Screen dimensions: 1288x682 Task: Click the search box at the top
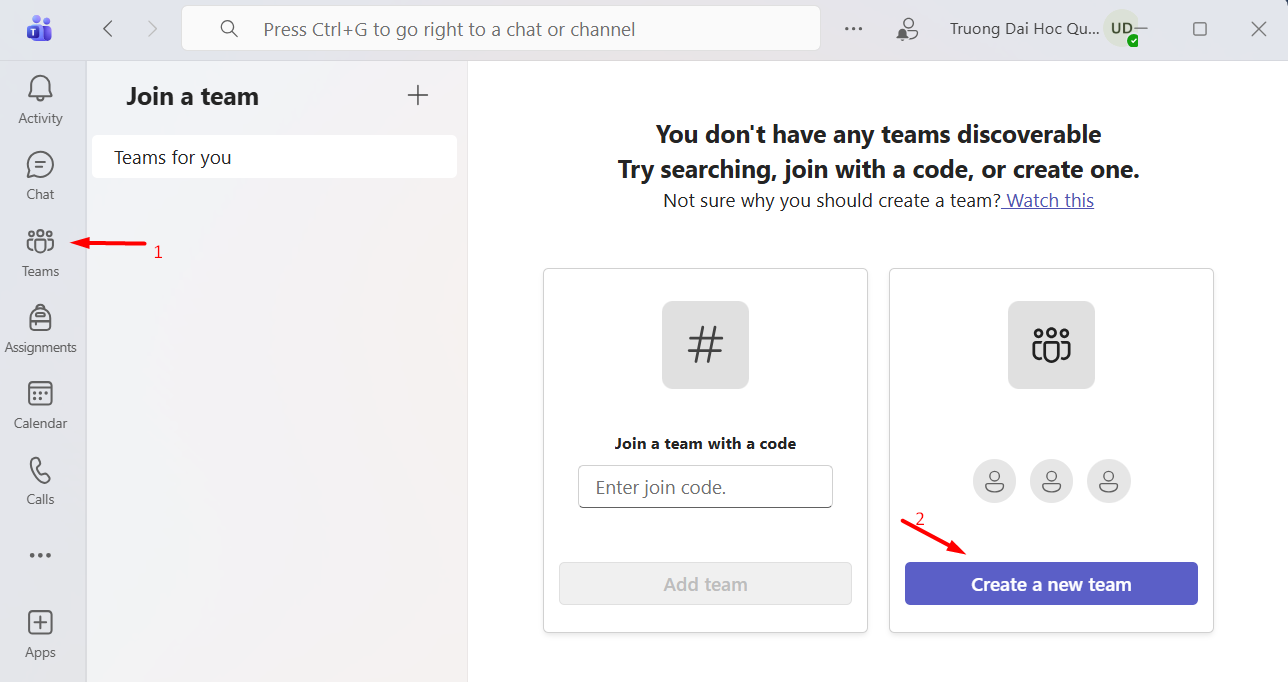tap(500, 29)
